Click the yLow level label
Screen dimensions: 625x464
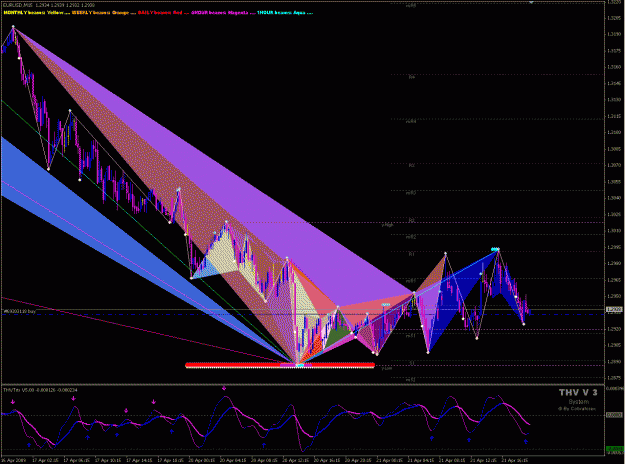point(387,368)
